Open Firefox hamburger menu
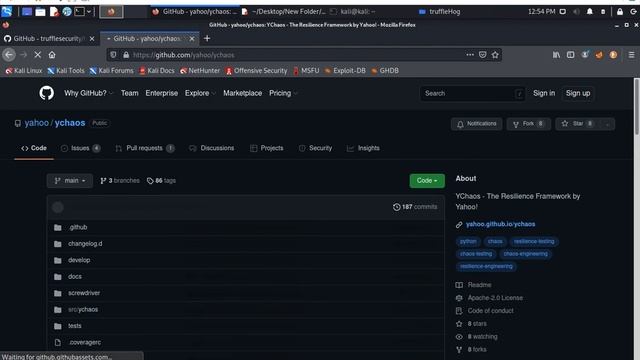This screenshot has width=640, height=360. (x=631, y=55)
